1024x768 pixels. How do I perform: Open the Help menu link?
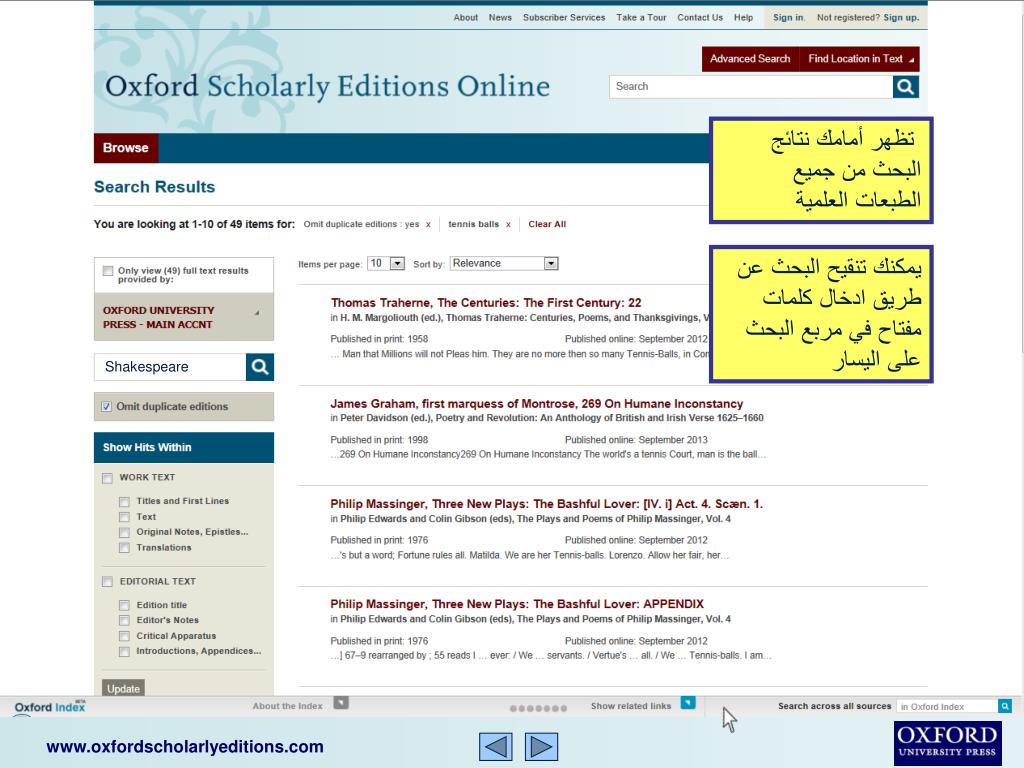pyautogui.click(x=743, y=18)
